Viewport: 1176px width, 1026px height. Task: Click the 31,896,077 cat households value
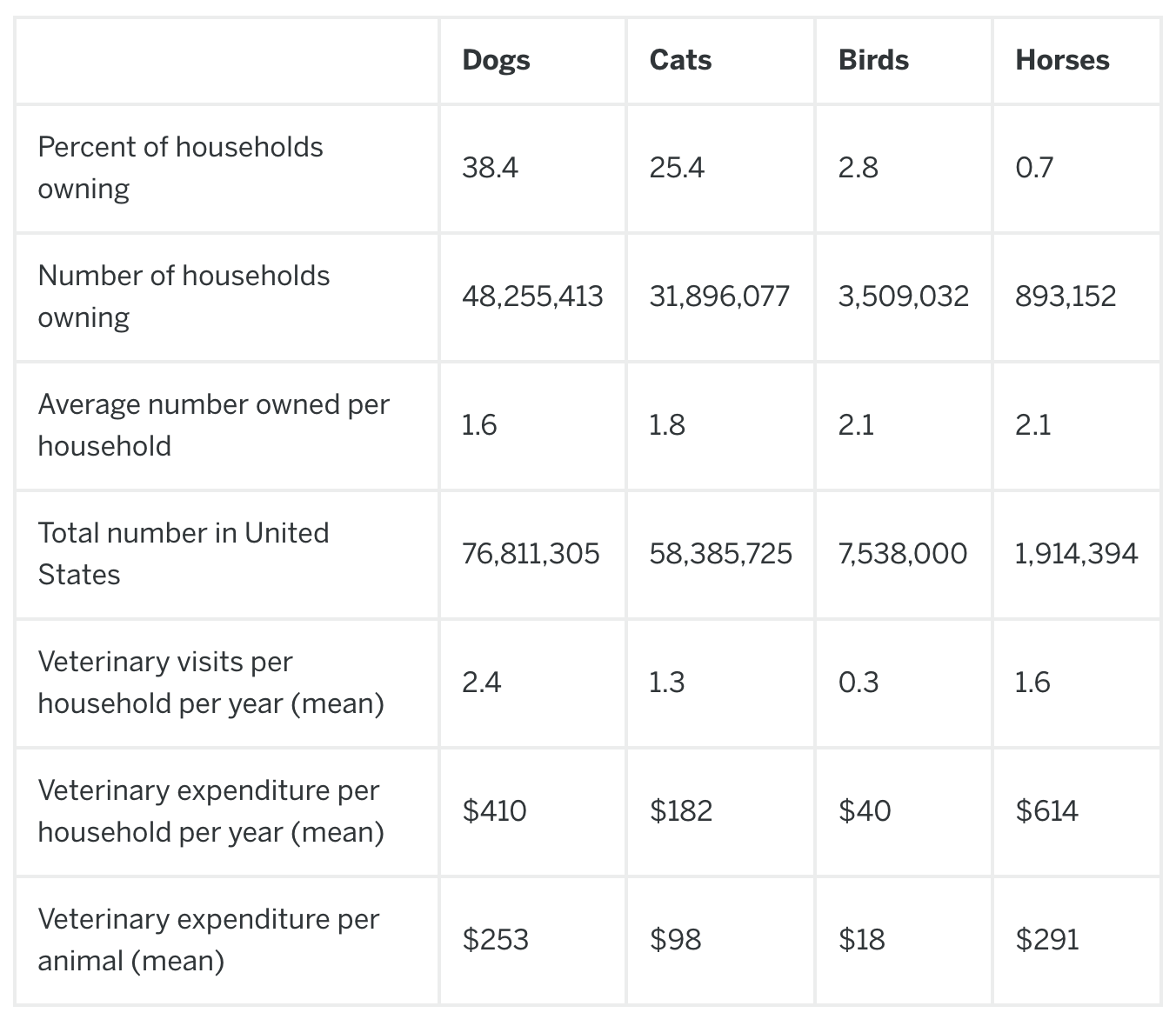coord(719,296)
